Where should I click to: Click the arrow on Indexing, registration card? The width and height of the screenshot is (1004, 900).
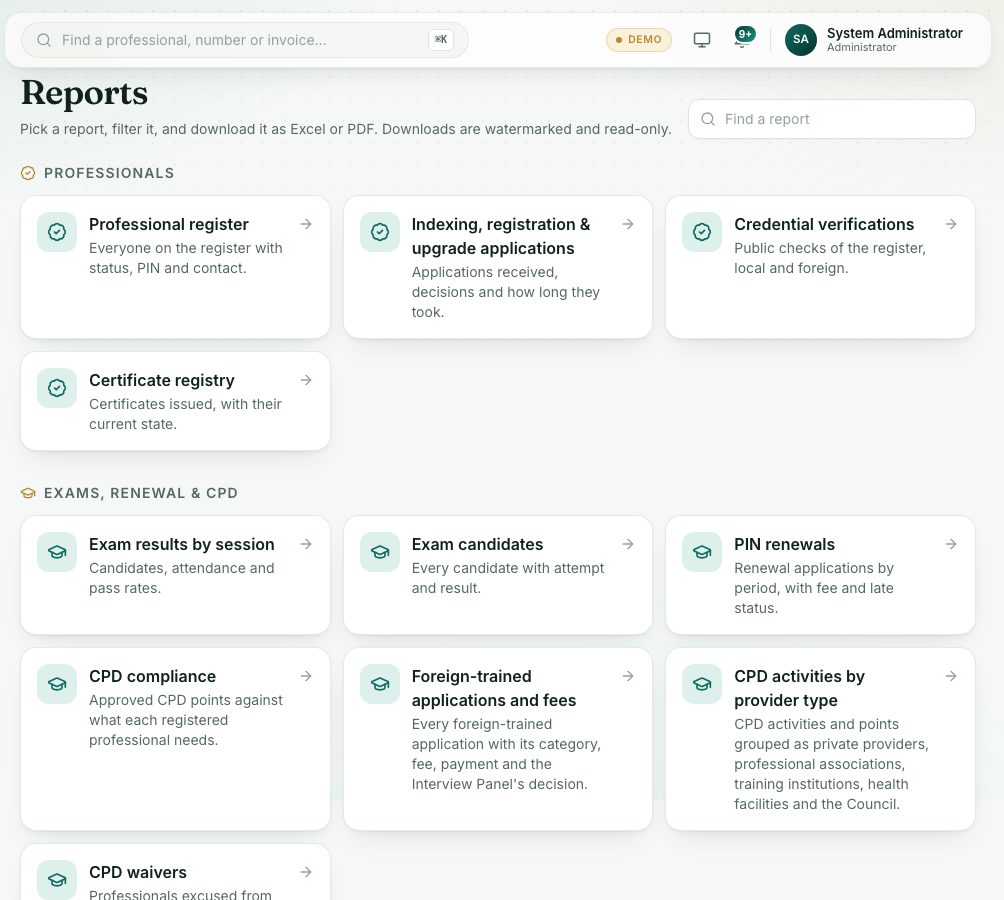(x=628, y=224)
